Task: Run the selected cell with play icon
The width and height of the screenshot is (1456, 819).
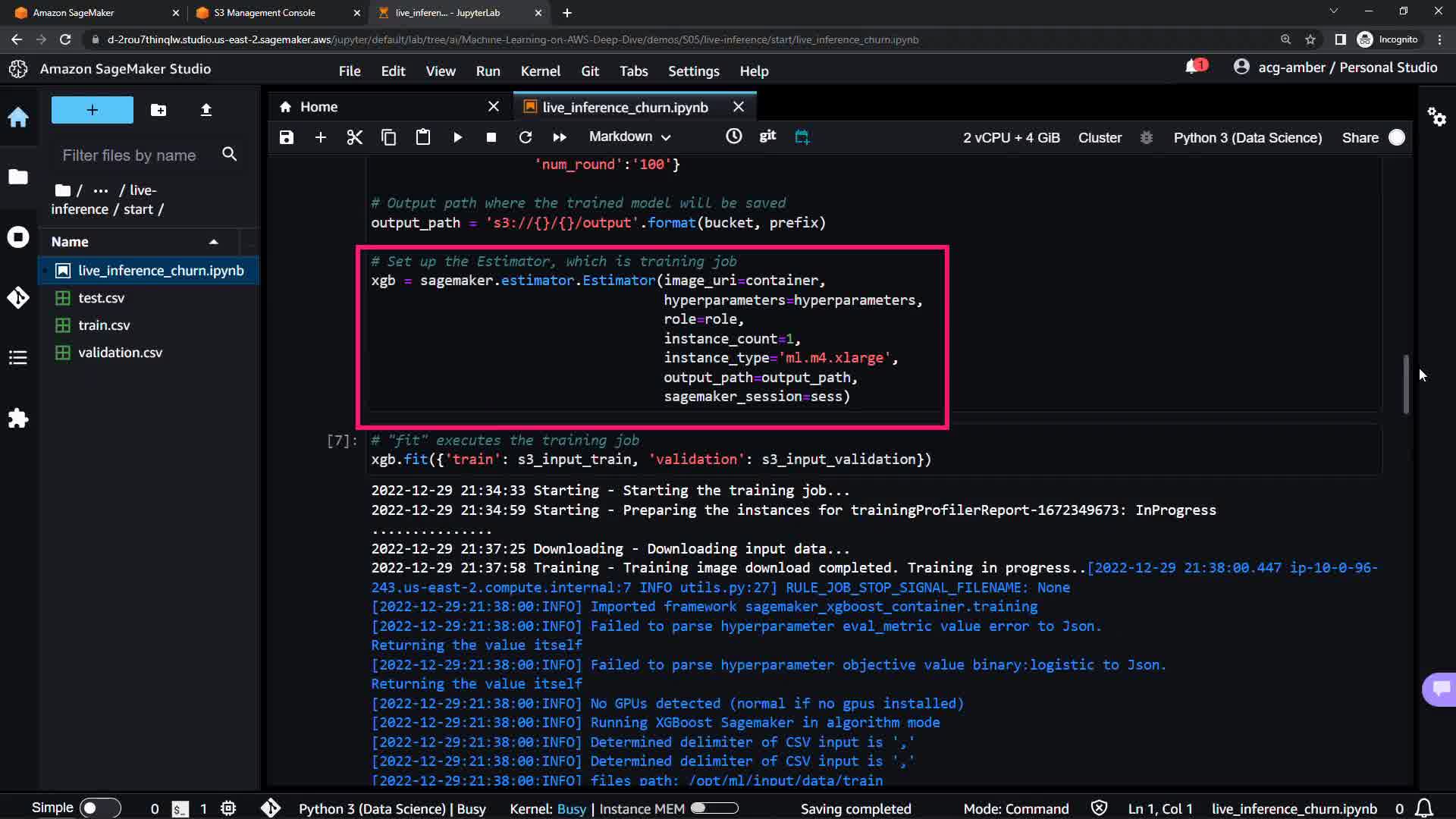Action: (457, 137)
